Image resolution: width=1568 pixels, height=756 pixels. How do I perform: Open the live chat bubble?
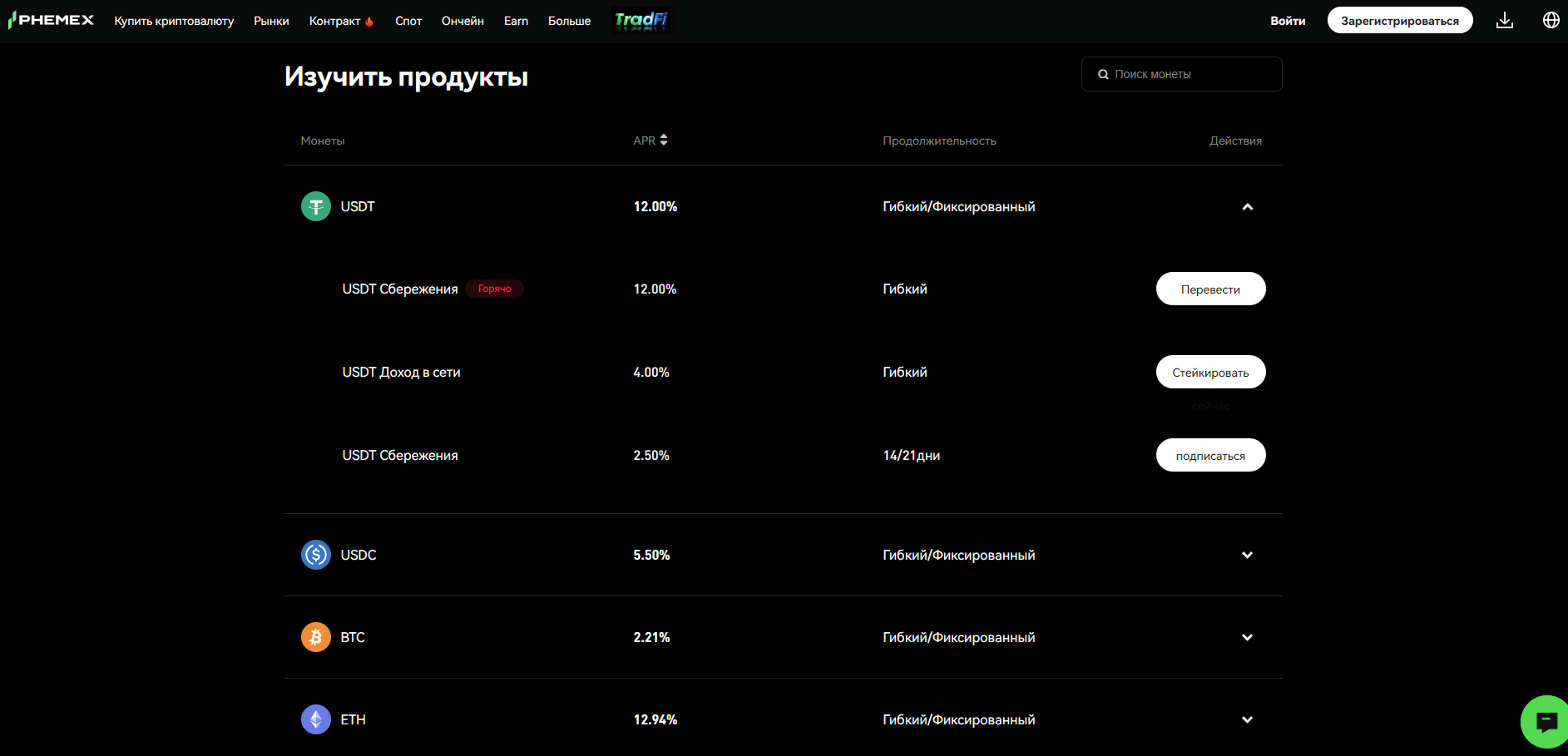(1546, 722)
